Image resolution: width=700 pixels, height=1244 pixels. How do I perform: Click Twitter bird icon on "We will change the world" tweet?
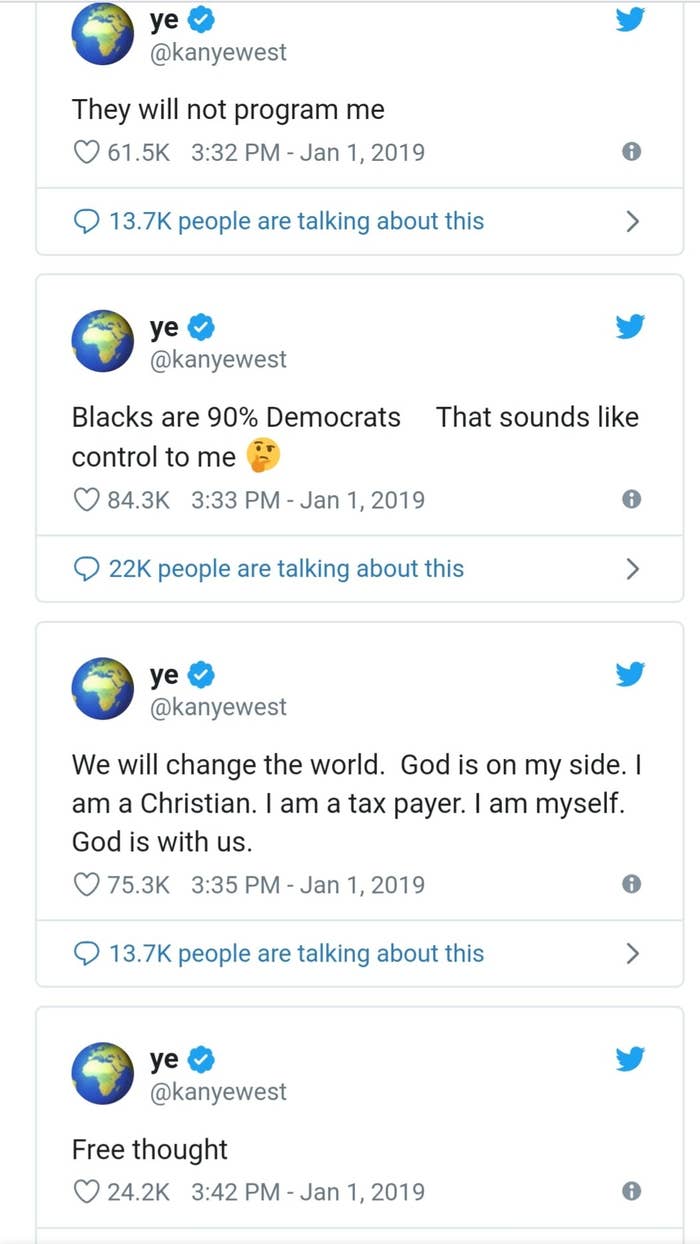(630, 674)
